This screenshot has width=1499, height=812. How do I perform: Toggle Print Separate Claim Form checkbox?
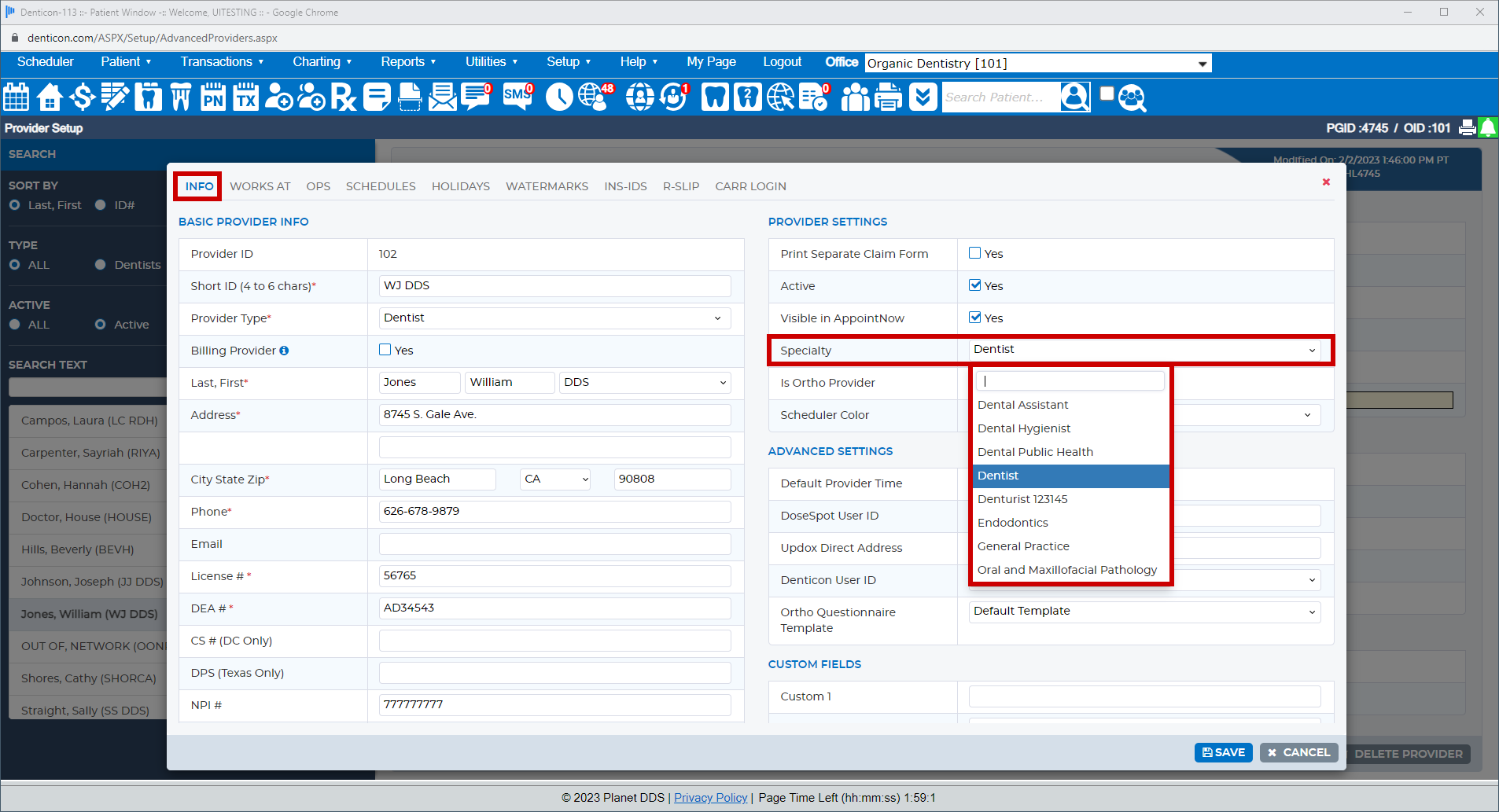(x=975, y=253)
